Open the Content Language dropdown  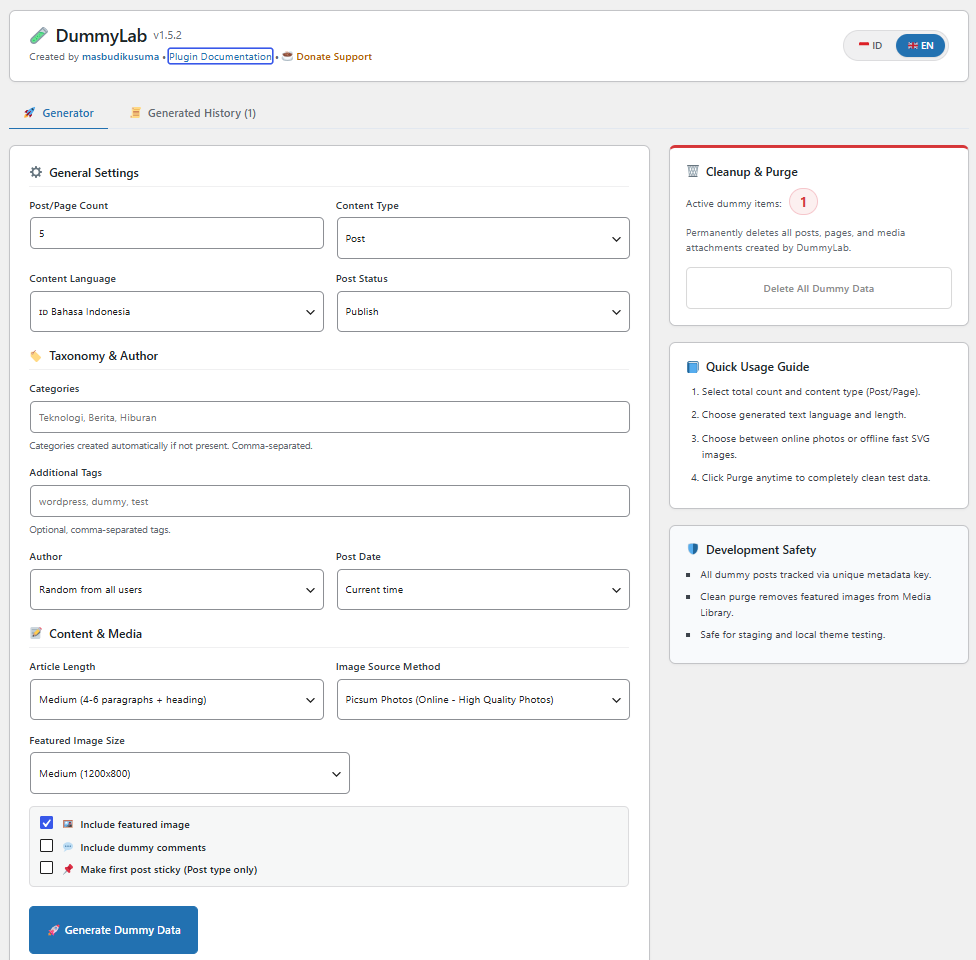177,311
